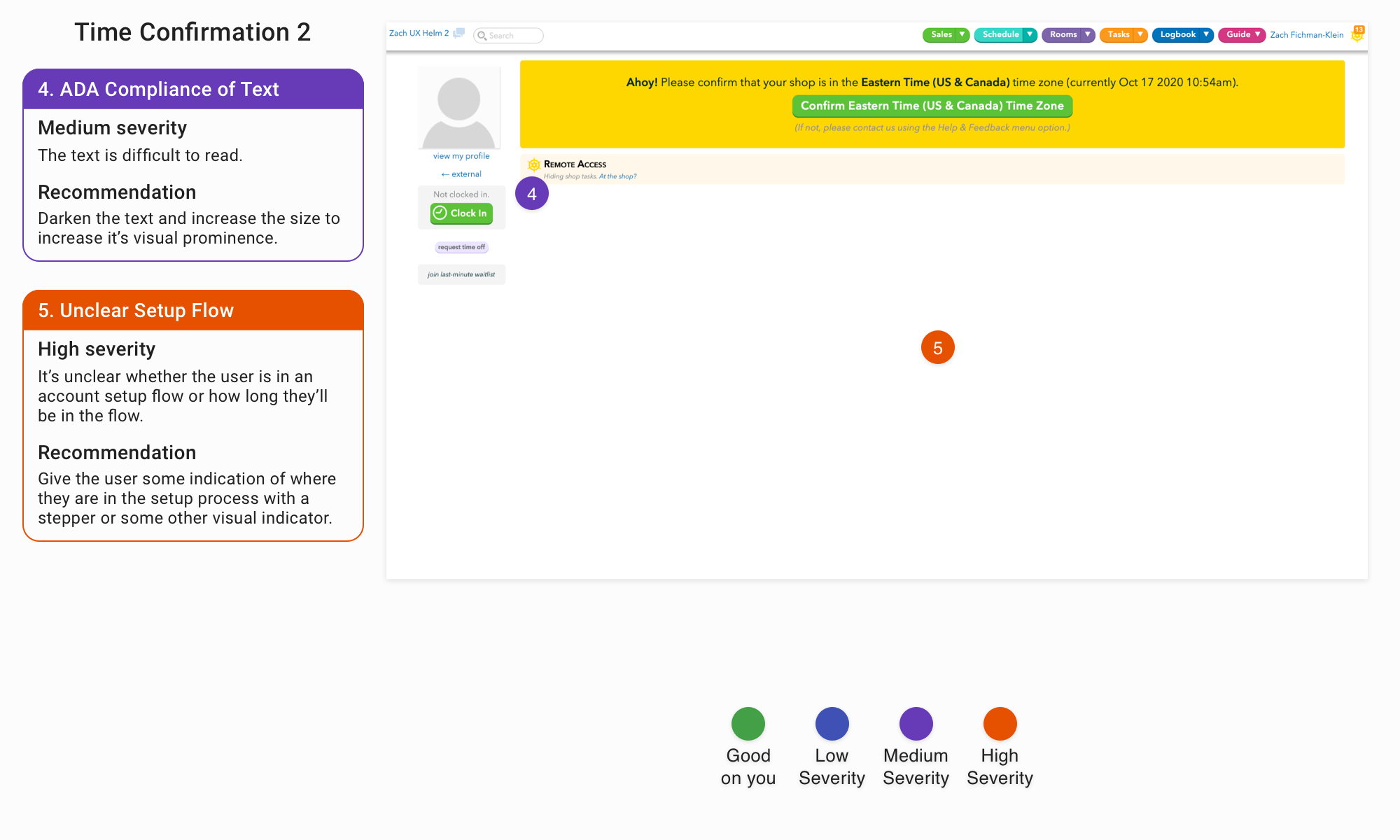Click the search magnifier icon

[x=482, y=36]
